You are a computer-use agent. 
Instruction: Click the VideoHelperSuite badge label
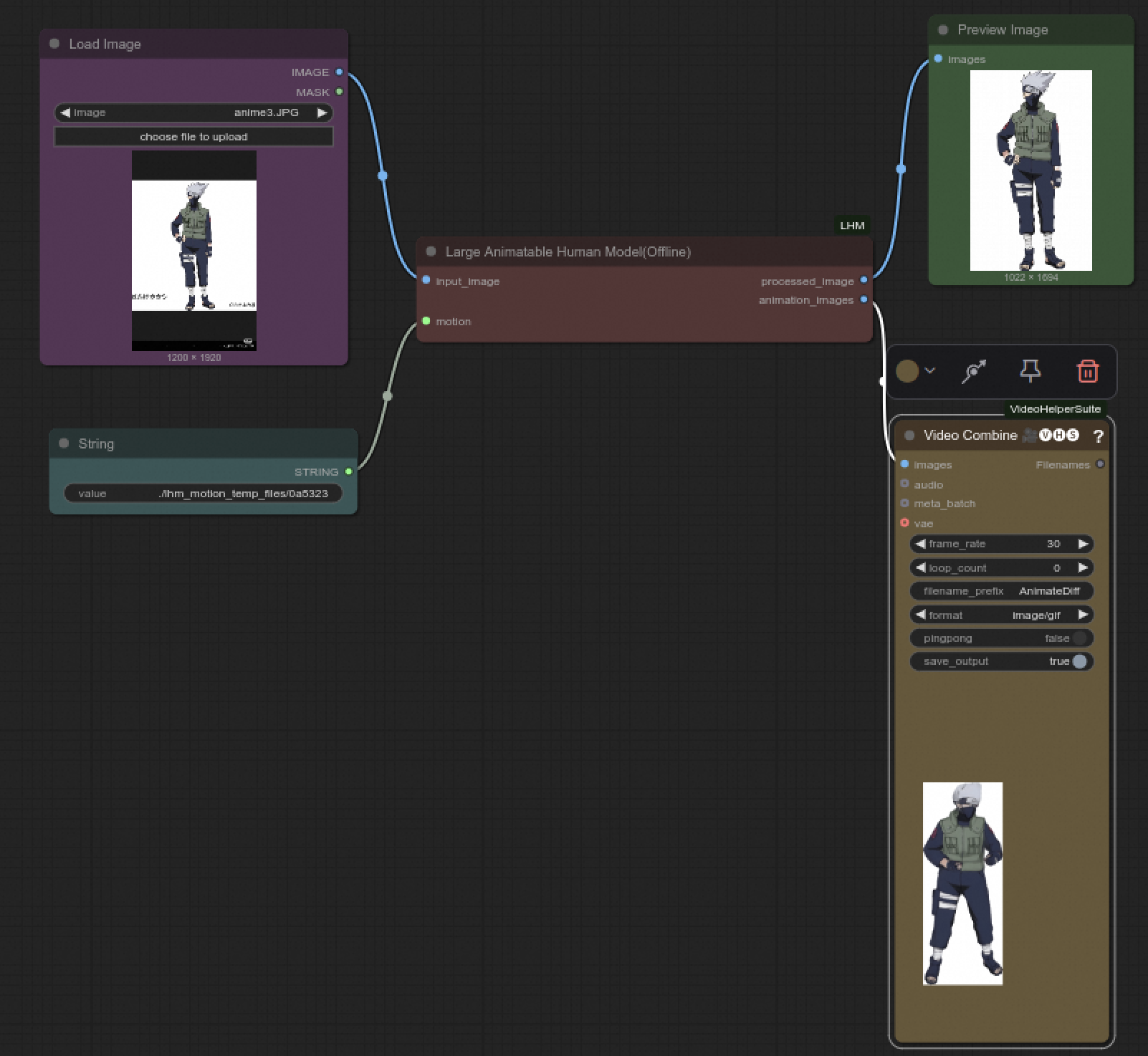coord(1055,409)
